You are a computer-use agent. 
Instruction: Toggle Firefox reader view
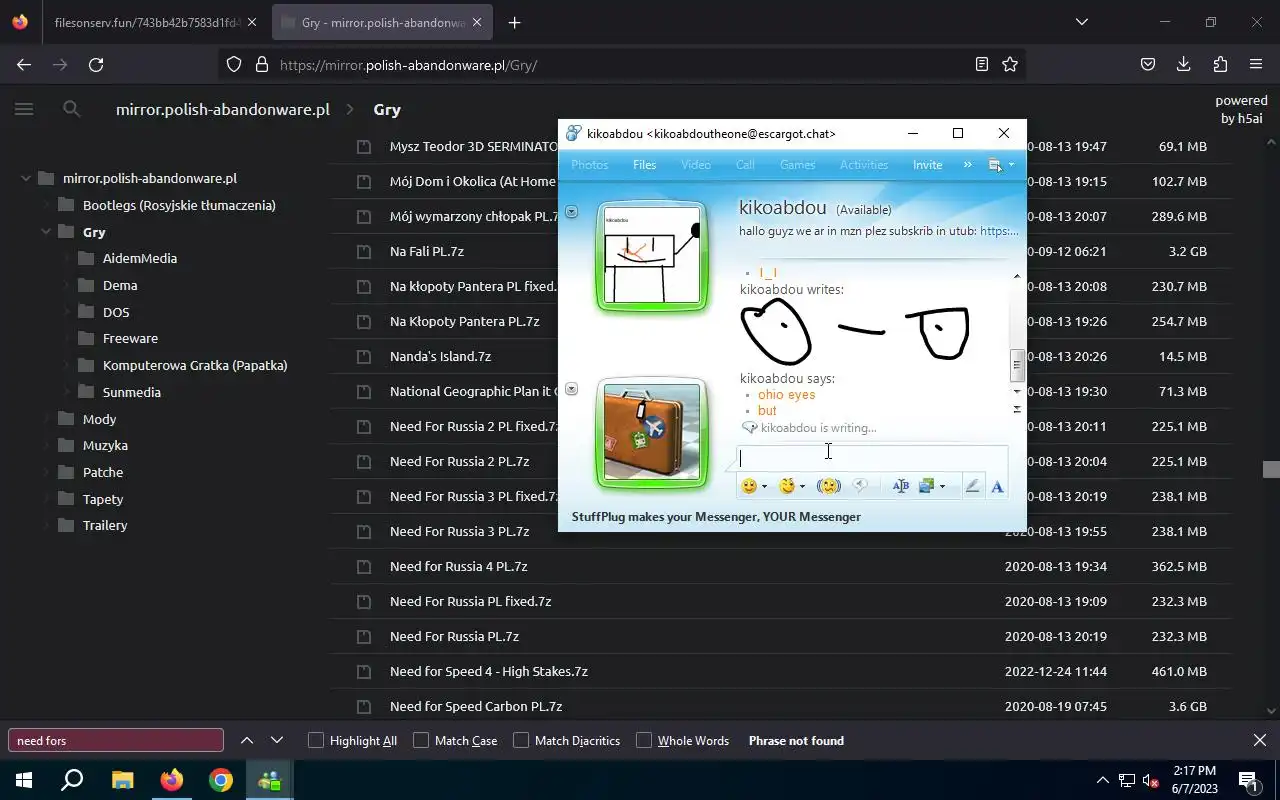(982, 64)
